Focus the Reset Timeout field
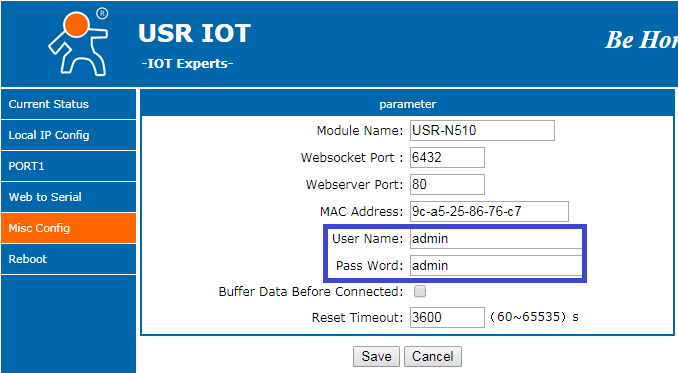Viewport: 678px width, 373px height. pos(447,318)
